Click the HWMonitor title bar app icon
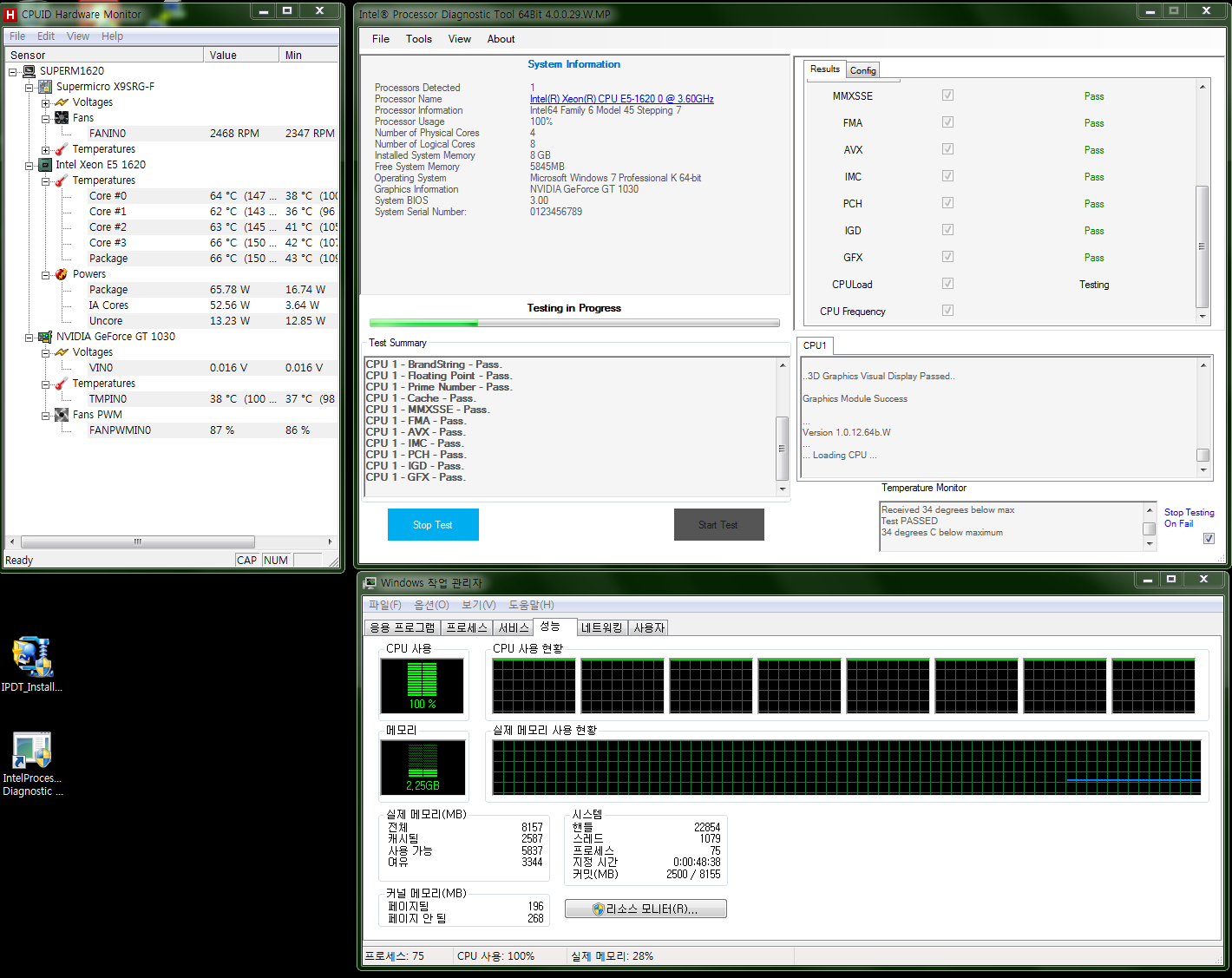 (x=10, y=14)
